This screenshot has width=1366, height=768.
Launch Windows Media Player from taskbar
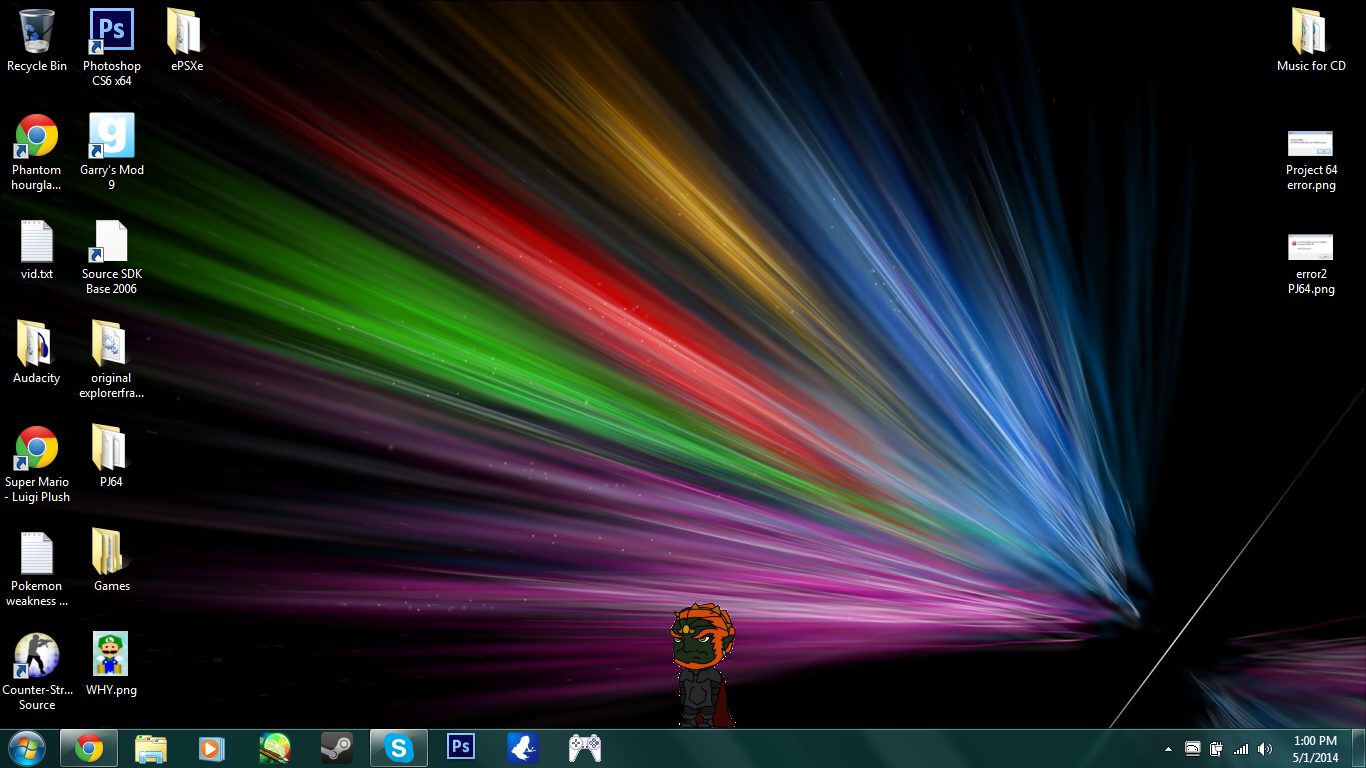click(212, 748)
